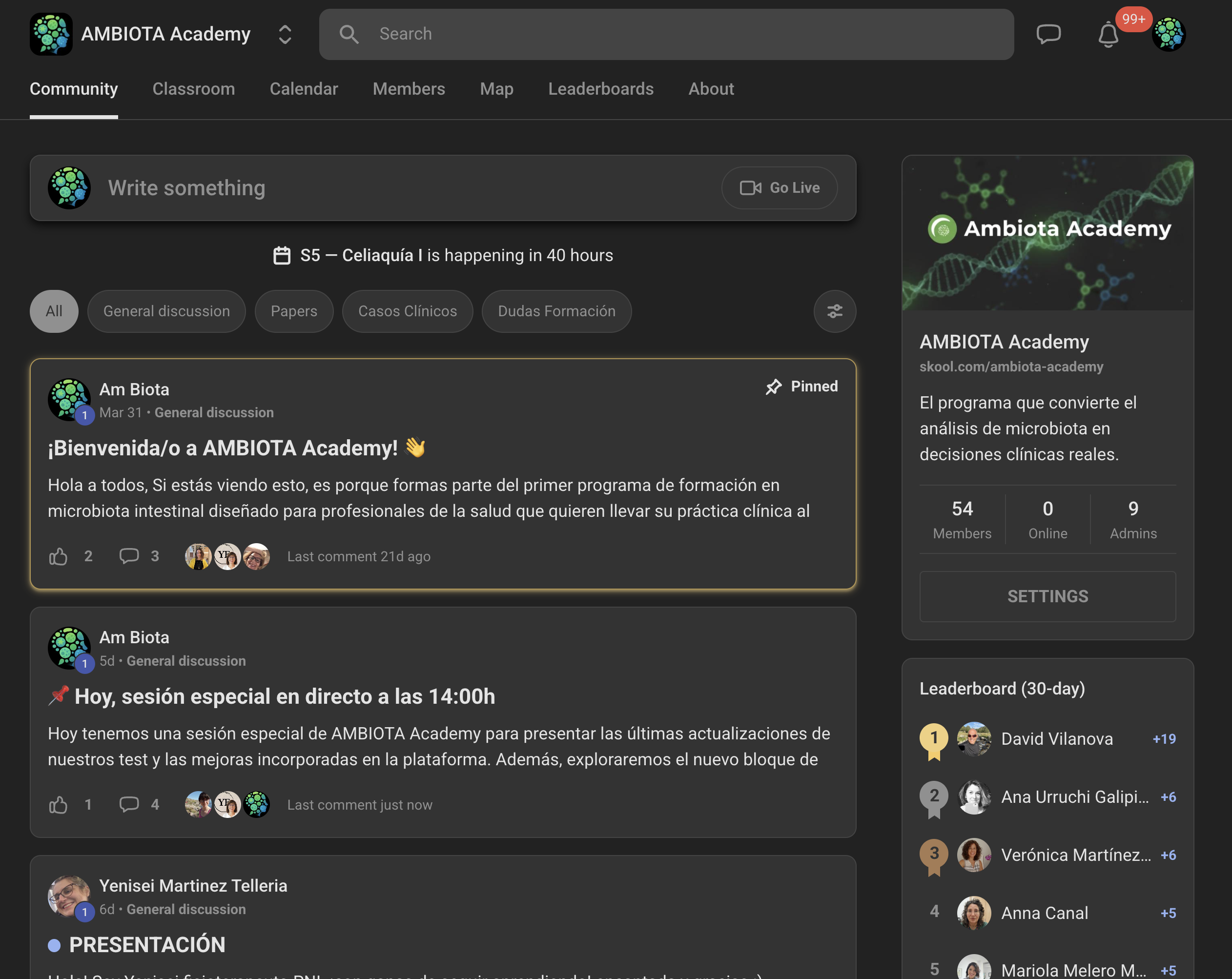
Task: Open the AMBIOTA Academy group logo
Action: click(x=51, y=34)
